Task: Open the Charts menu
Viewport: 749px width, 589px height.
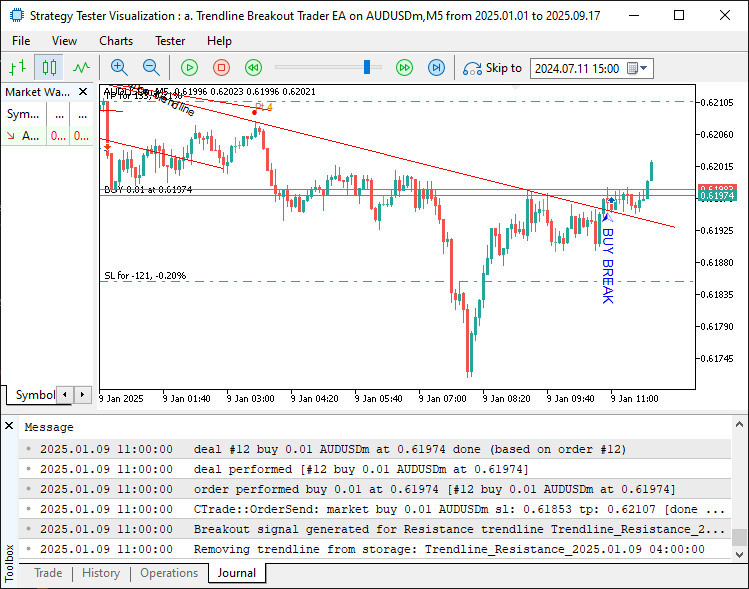Action: tap(116, 41)
